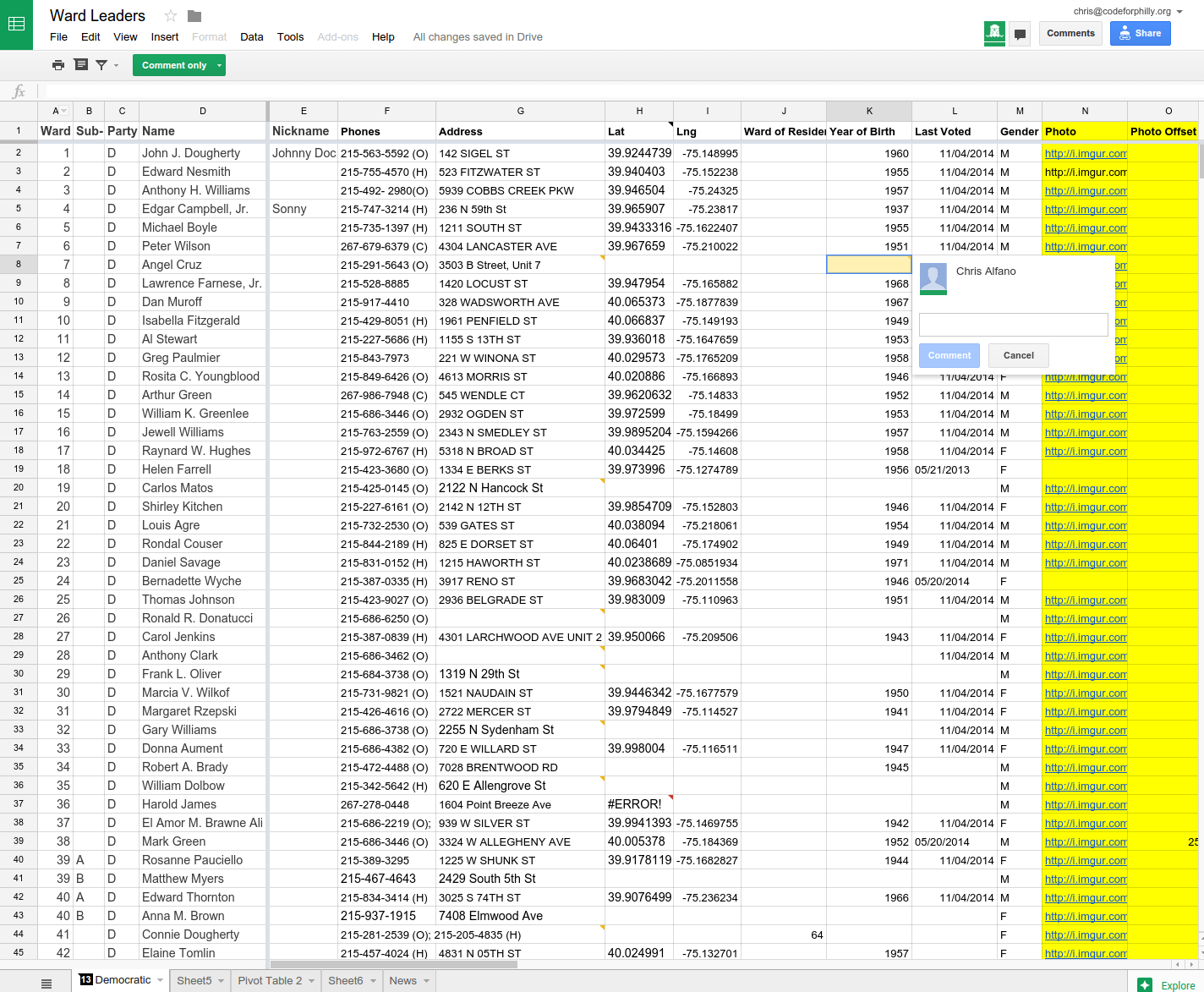
Task: Open comment history via the speech bubble icon
Action: click(x=1020, y=34)
